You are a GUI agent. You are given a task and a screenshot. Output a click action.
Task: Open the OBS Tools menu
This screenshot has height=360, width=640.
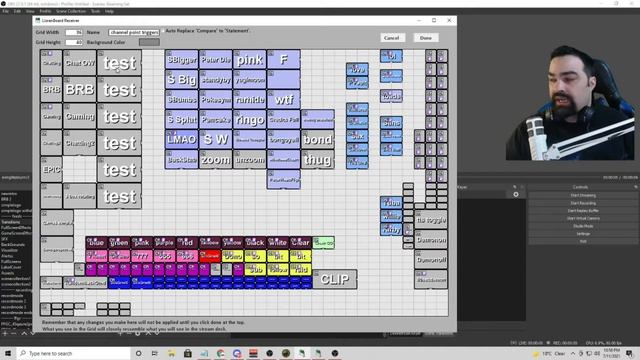click(96, 11)
